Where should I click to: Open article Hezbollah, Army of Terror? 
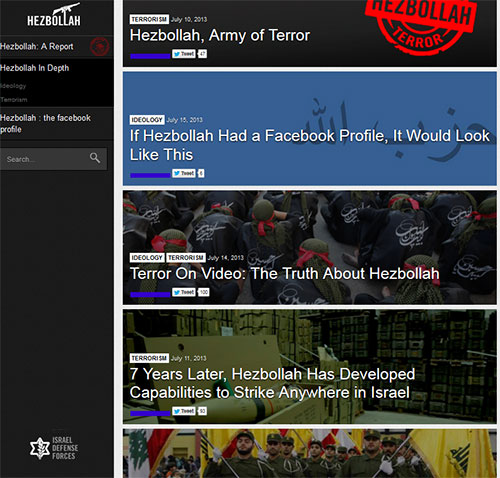click(220, 35)
